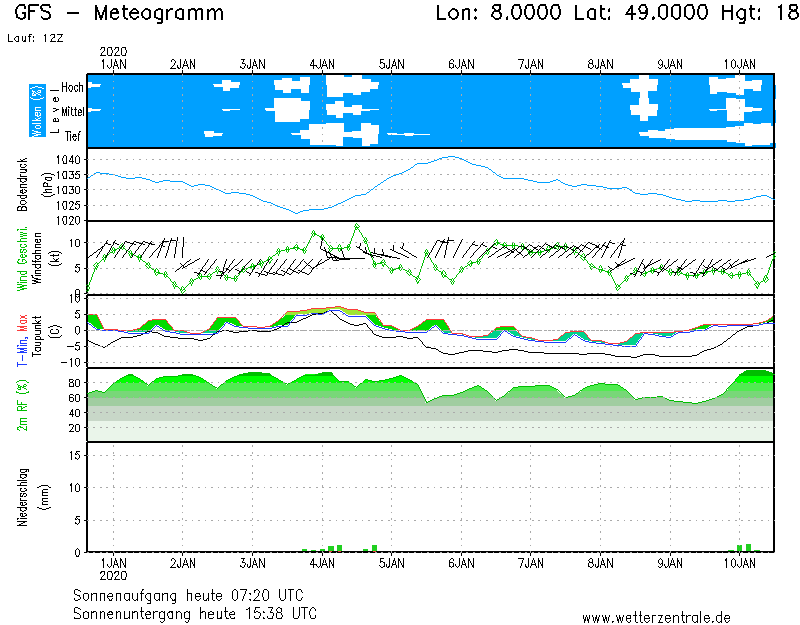This screenshot has width=800, height=625.
Task: Click the 6JAN date label on bottom axis
Action: [x=461, y=564]
